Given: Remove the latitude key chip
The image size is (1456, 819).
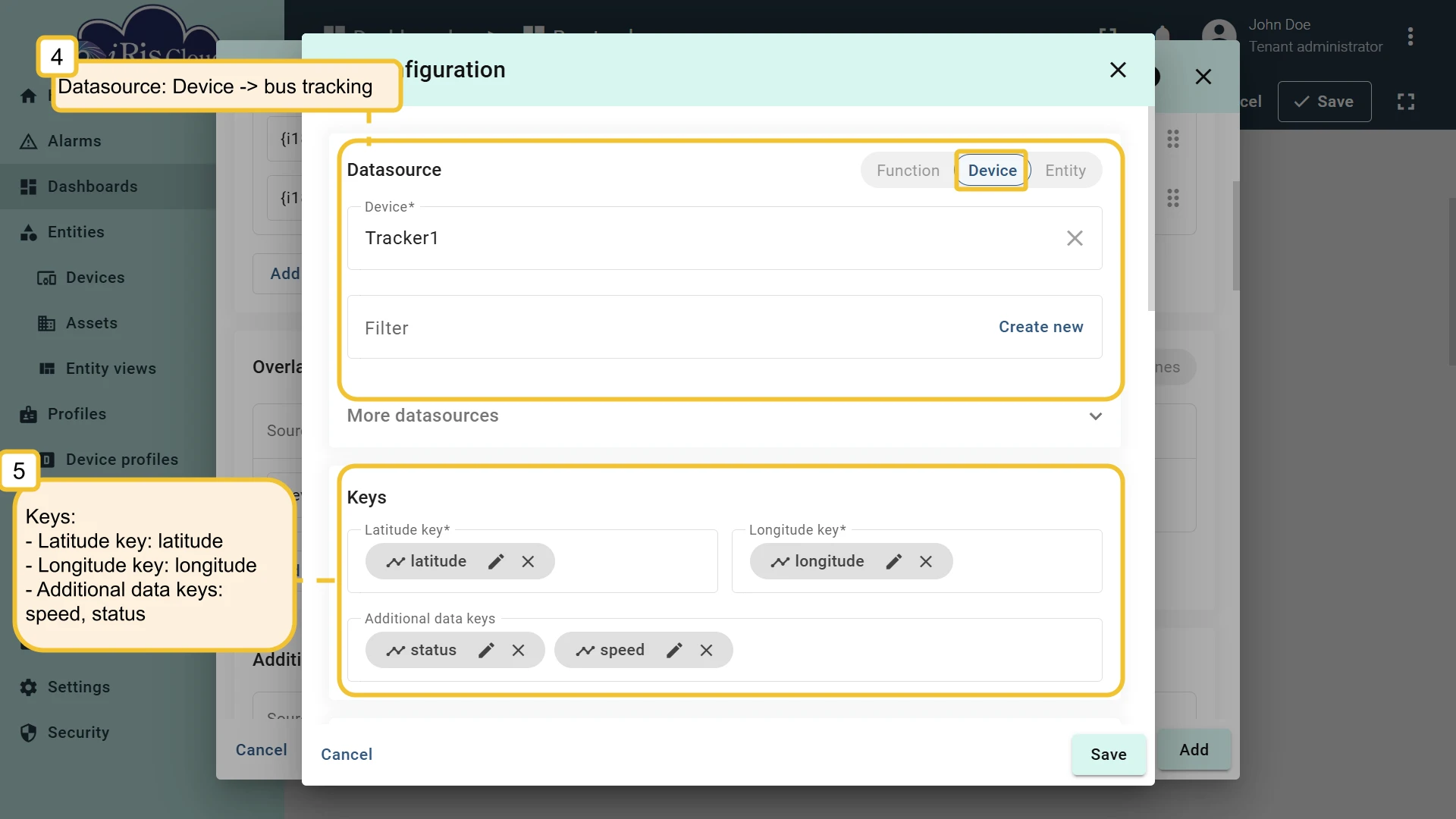Looking at the screenshot, I should pos(528,561).
